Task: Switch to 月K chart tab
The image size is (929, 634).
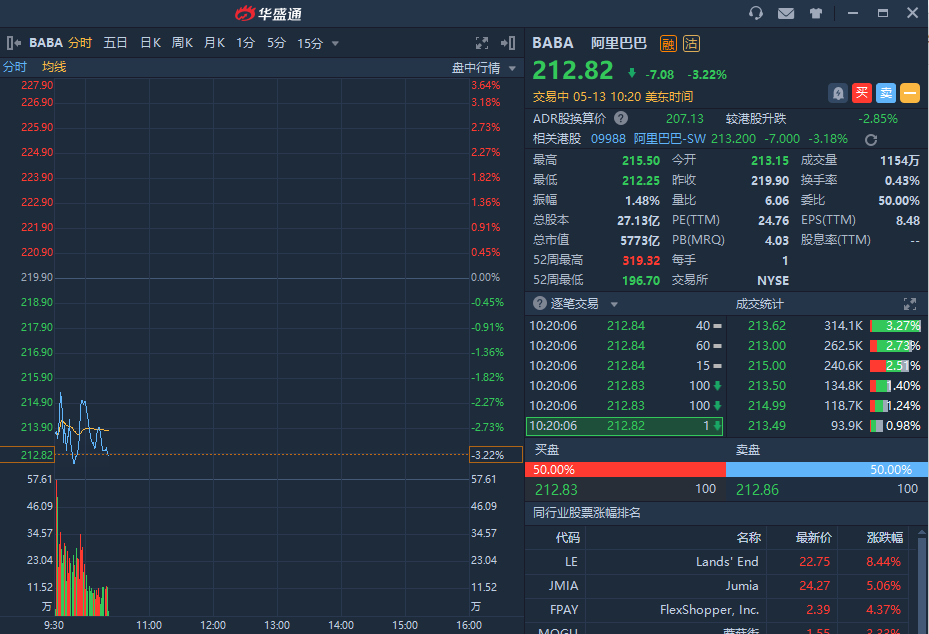Action: click(214, 43)
